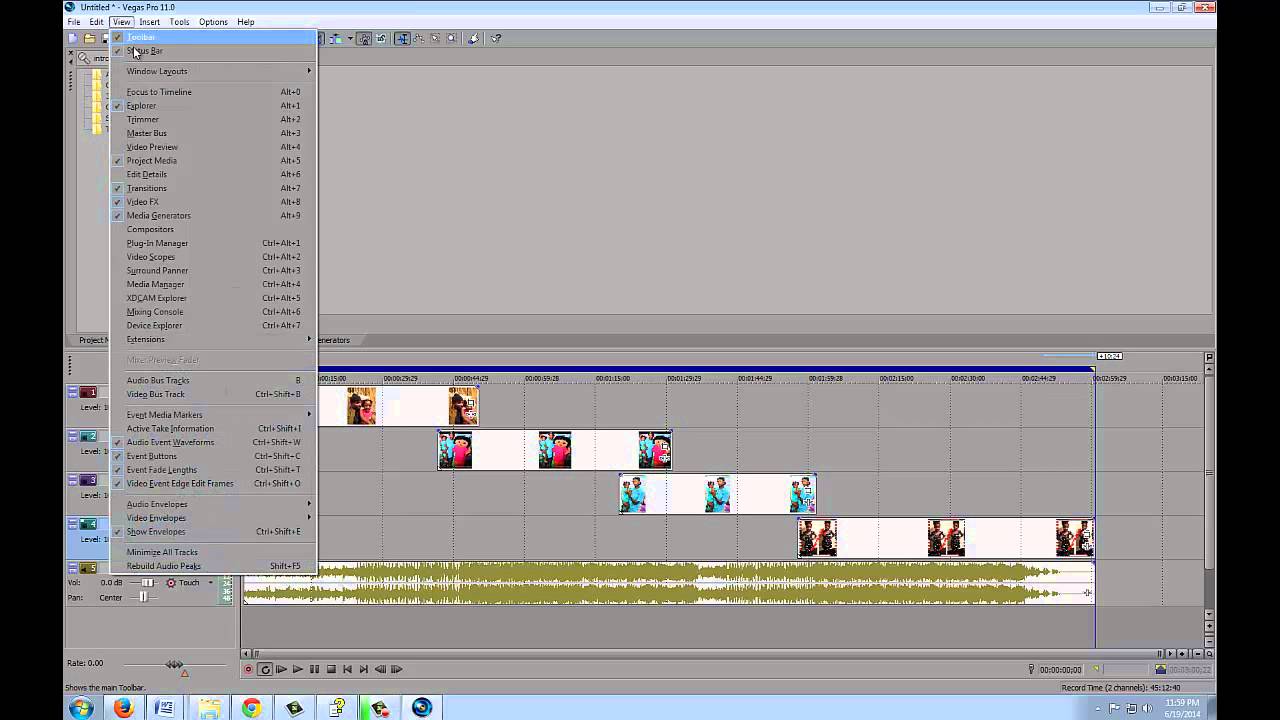Click first video thumbnail on track 4

coord(817,538)
